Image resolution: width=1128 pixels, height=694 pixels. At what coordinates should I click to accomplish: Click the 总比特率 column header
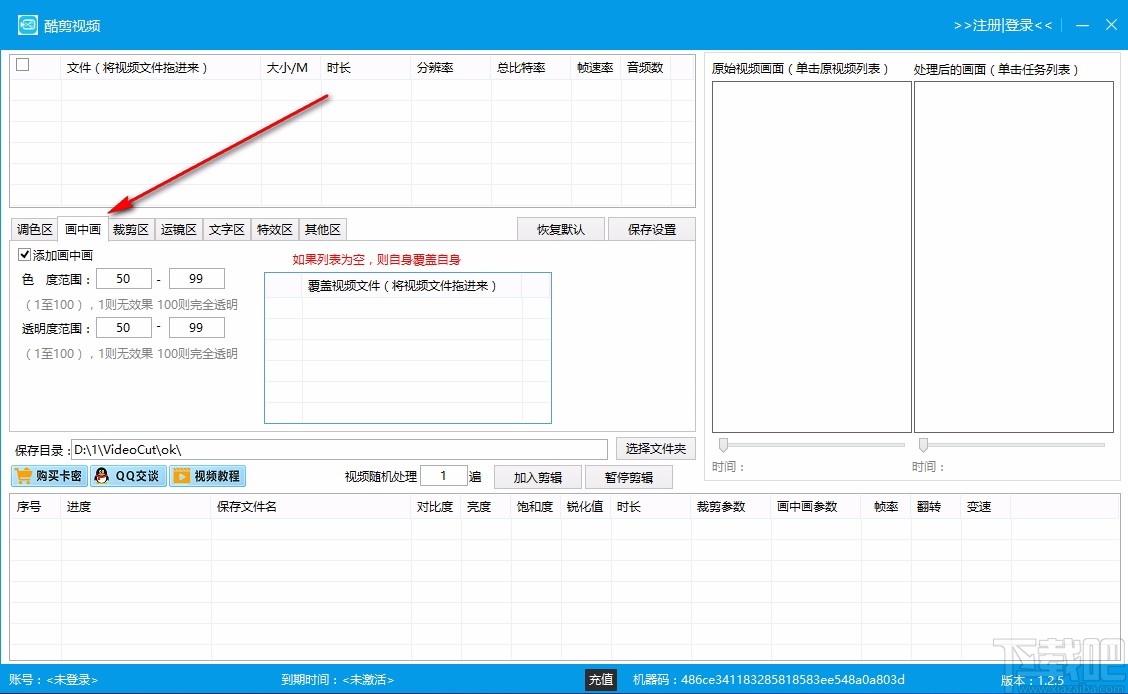pyautogui.click(x=531, y=68)
